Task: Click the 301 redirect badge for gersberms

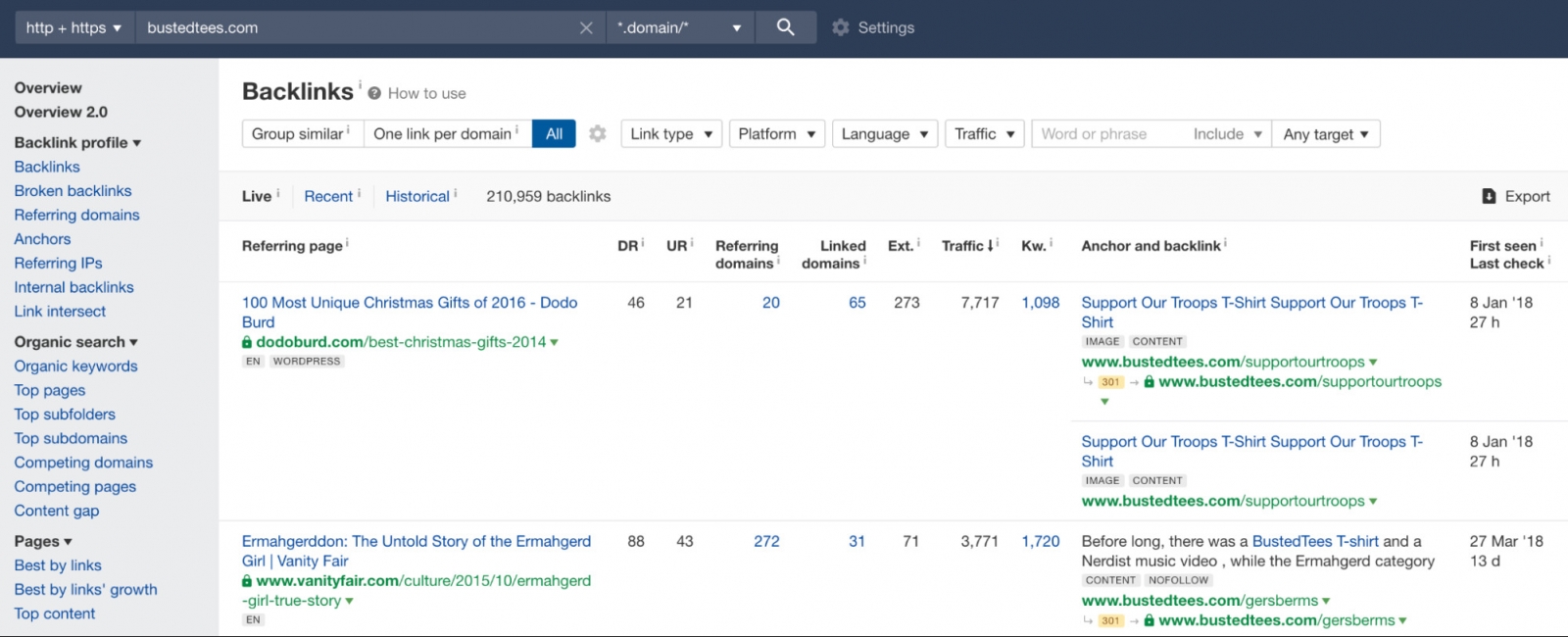Action: 1110,620
